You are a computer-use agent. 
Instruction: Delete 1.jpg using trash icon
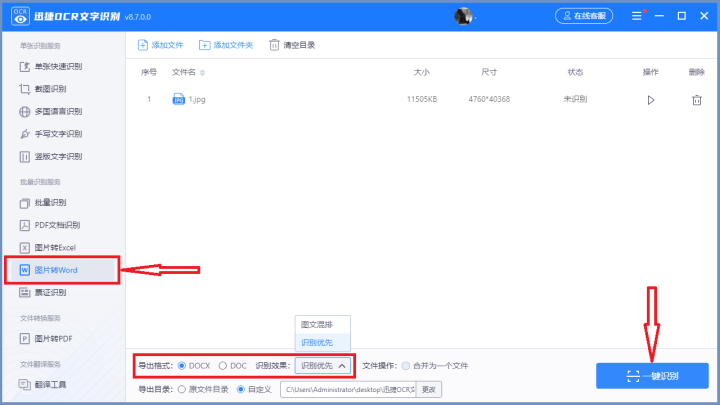(x=697, y=100)
